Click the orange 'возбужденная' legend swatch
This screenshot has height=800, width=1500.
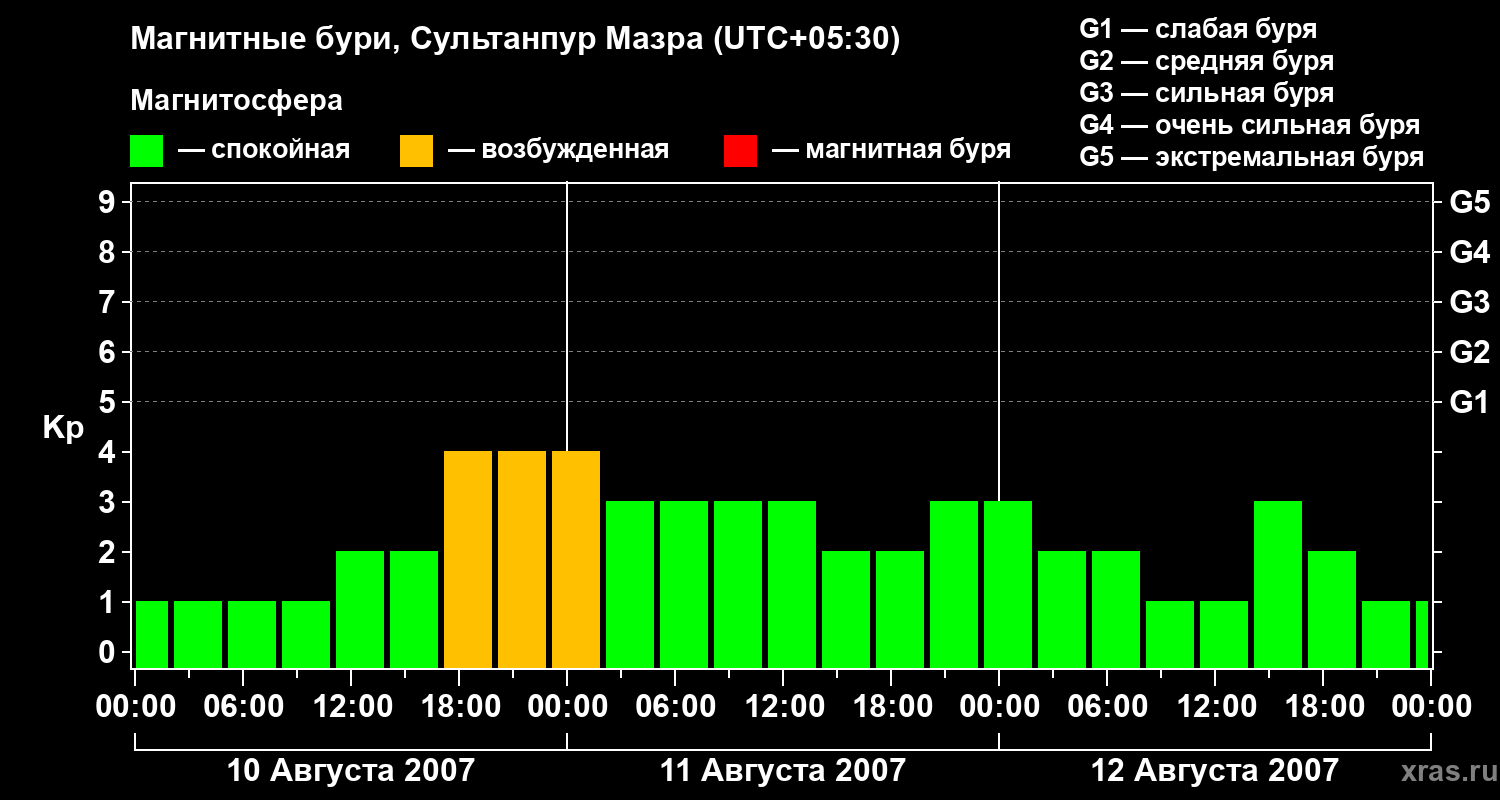pos(416,150)
